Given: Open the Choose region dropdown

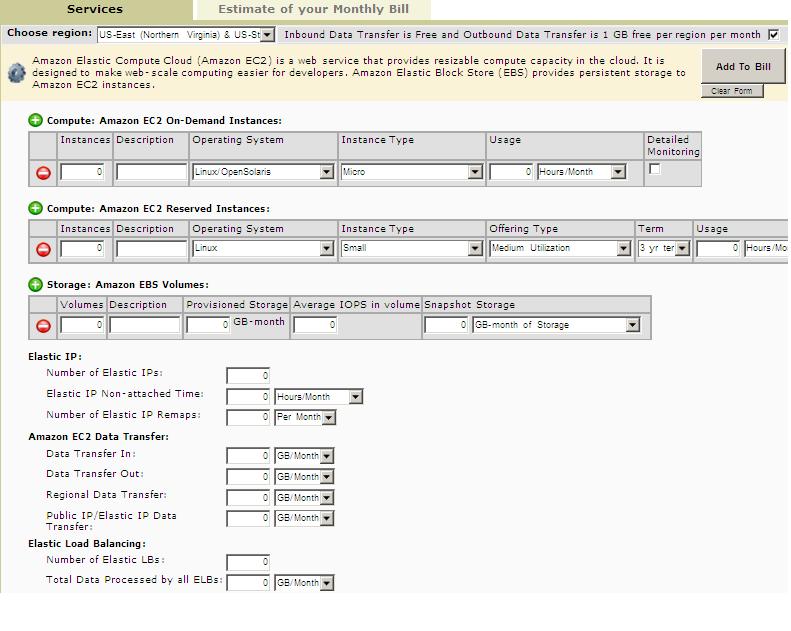Looking at the screenshot, I should [186, 34].
